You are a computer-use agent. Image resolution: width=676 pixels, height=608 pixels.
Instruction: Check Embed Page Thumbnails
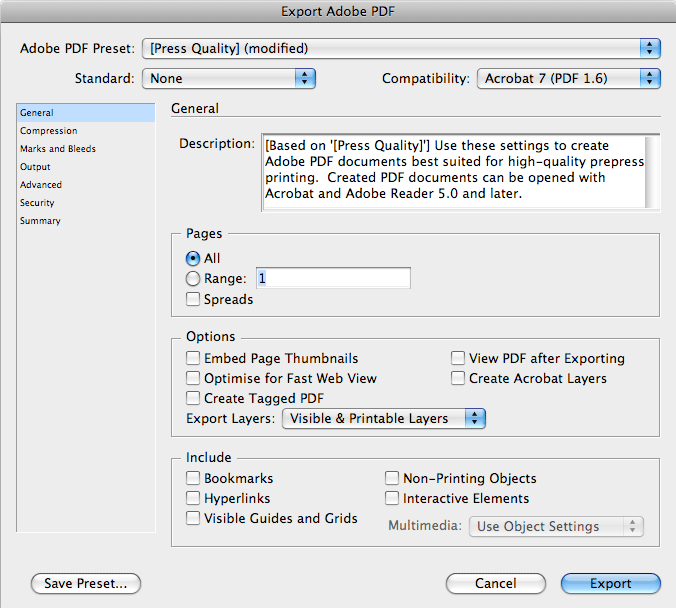(x=193, y=358)
